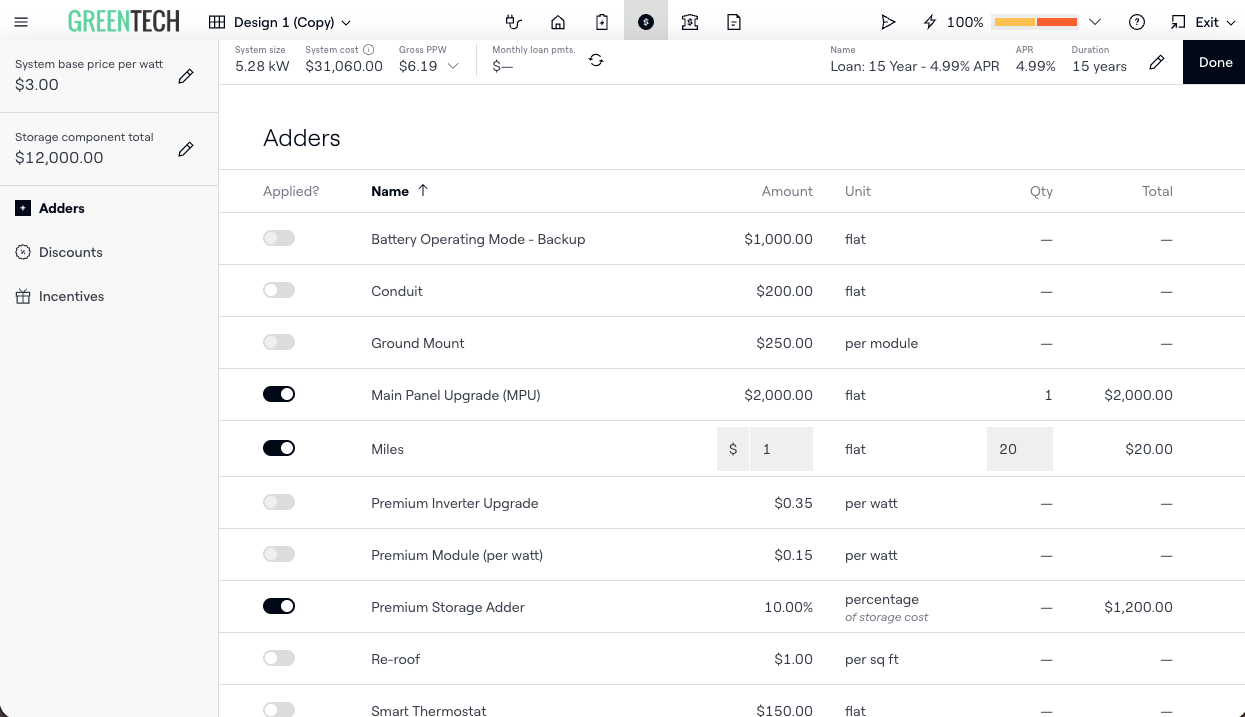Click the simulate play icon
The width and height of the screenshot is (1245, 717).
(x=887, y=22)
